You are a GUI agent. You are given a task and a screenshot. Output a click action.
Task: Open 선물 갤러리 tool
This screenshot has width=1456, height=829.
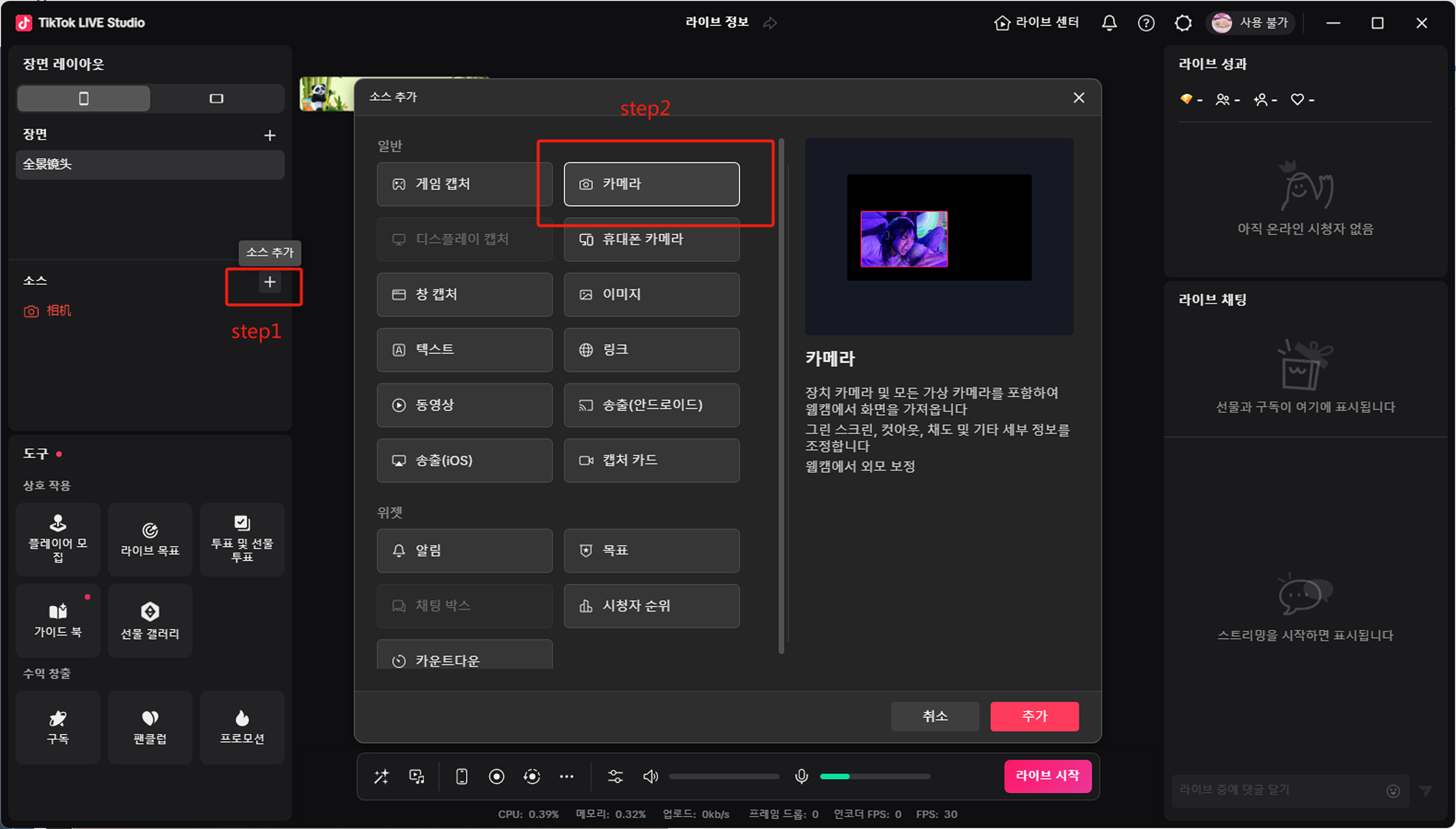(x=150, y=620)
